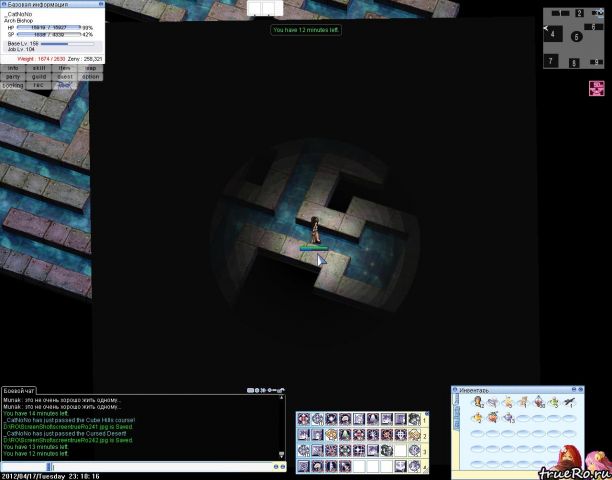The image size is (612, 480).
Task: Switch inventory category via top side tab
Action: 455,399
